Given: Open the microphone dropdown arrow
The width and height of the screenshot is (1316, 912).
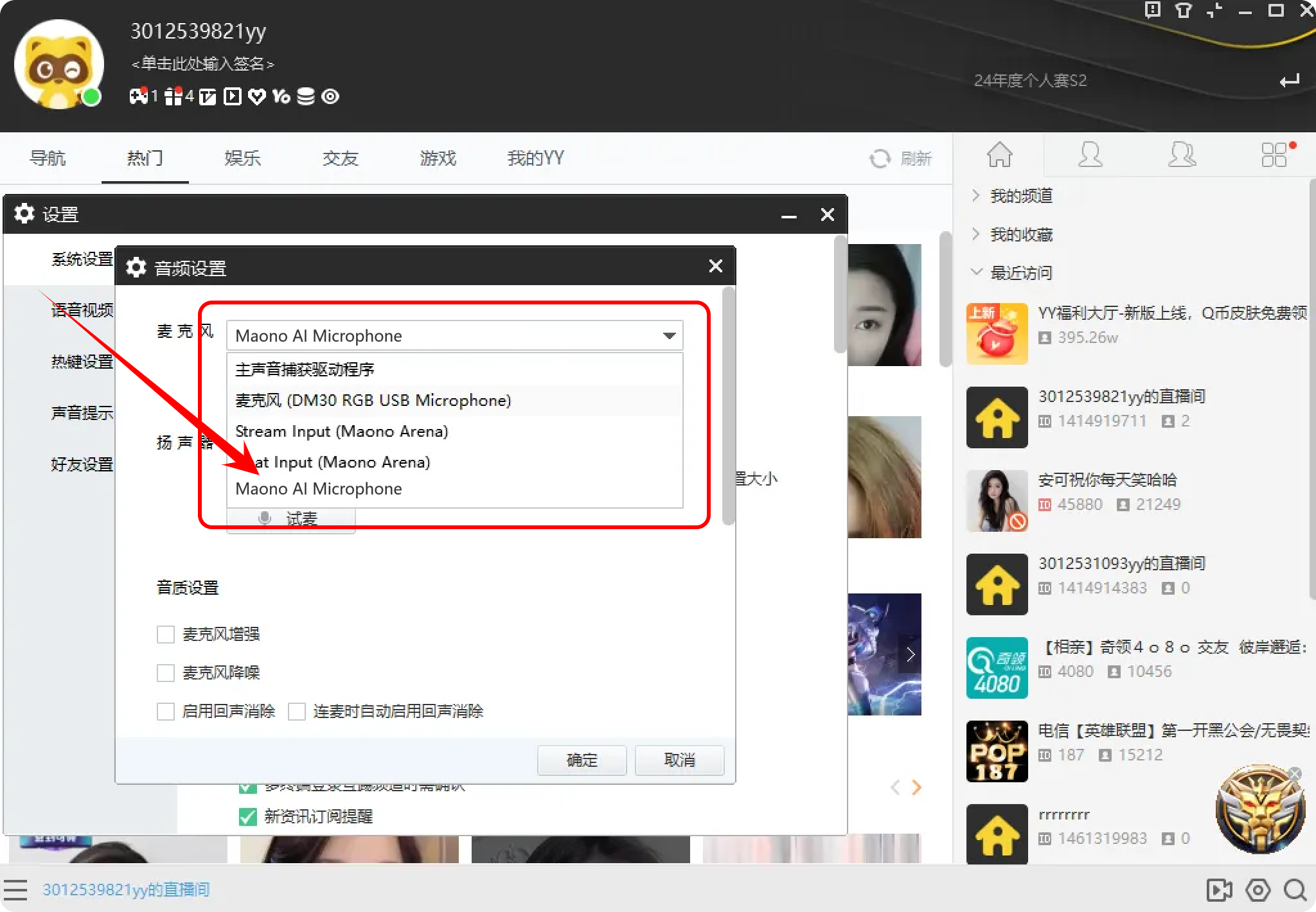Looking at the screenshot, I should pyautogui.click(x=669, y=336).
